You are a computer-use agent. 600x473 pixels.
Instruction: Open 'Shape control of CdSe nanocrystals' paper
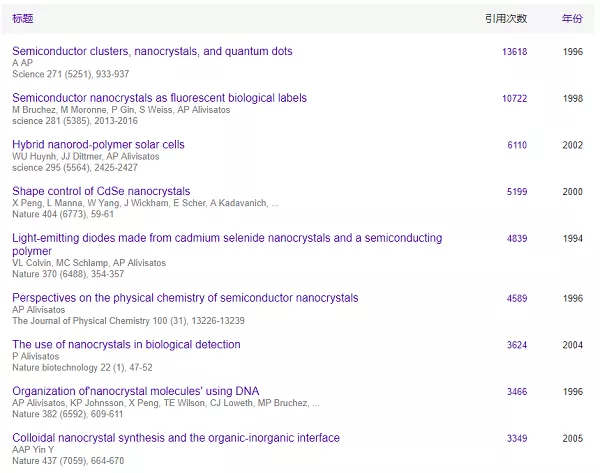pos(100,191)
